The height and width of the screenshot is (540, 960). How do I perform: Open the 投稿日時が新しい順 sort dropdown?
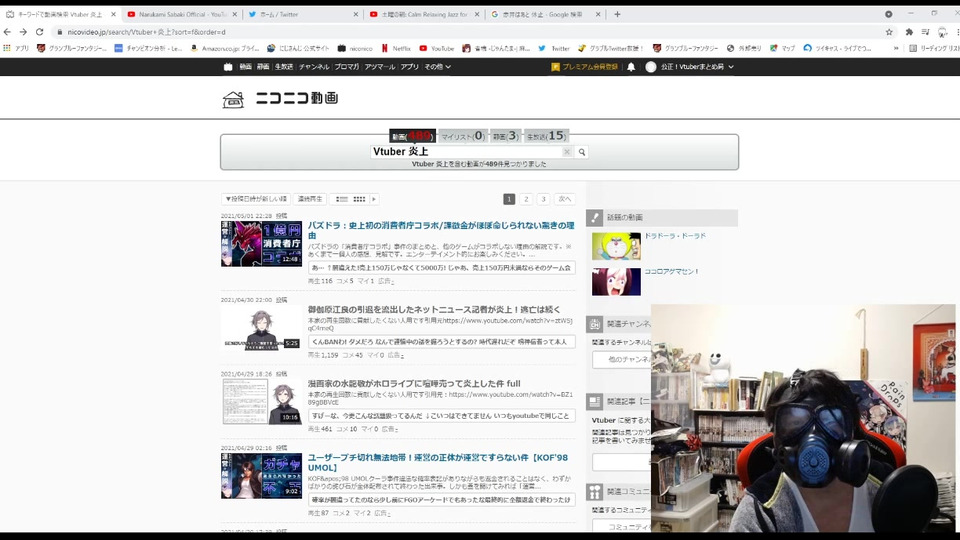point(255,199)
